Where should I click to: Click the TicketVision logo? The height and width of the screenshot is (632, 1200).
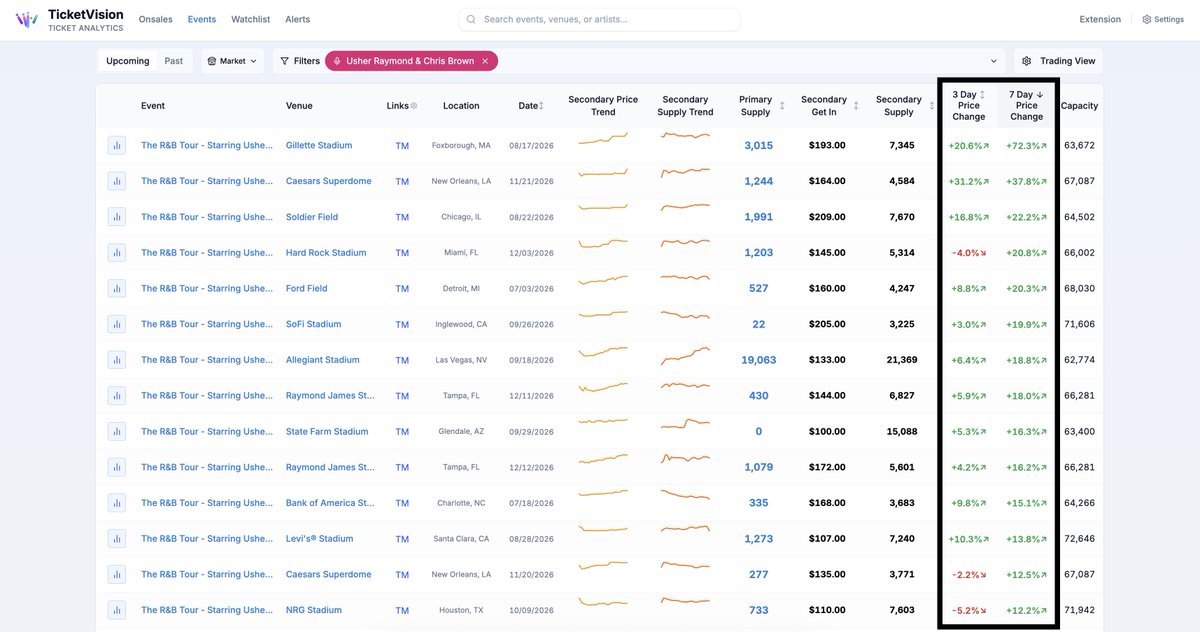coord(70,19)
